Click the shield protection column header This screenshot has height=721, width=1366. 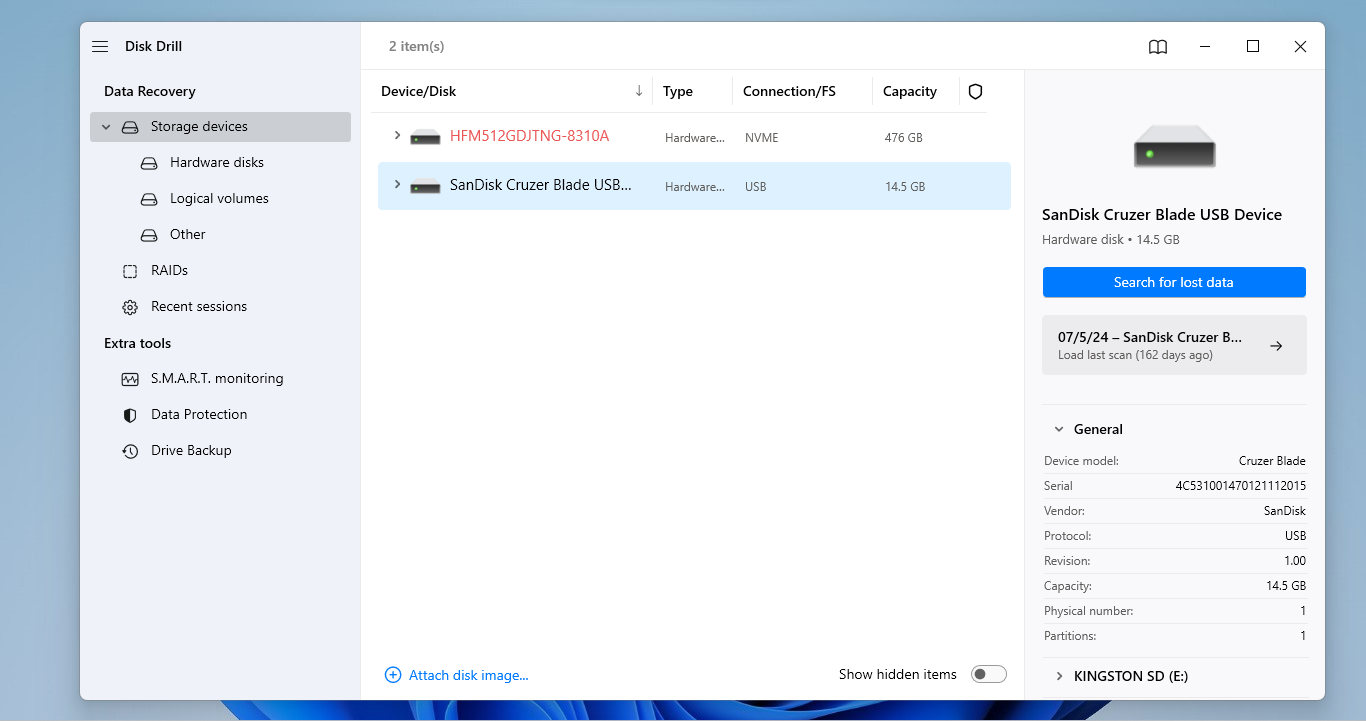pyautogui.click(x=976, y=91)
